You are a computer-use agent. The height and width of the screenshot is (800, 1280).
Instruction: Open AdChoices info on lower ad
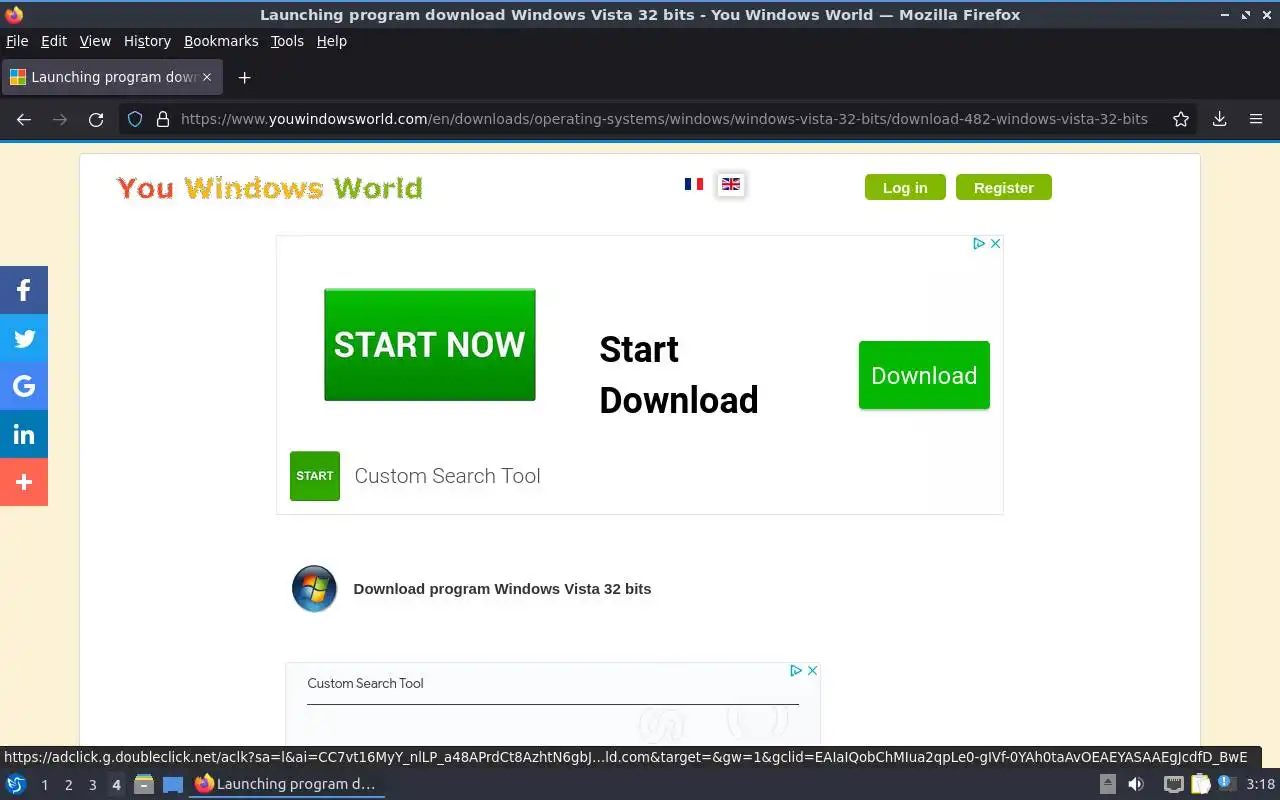point(797,670)
